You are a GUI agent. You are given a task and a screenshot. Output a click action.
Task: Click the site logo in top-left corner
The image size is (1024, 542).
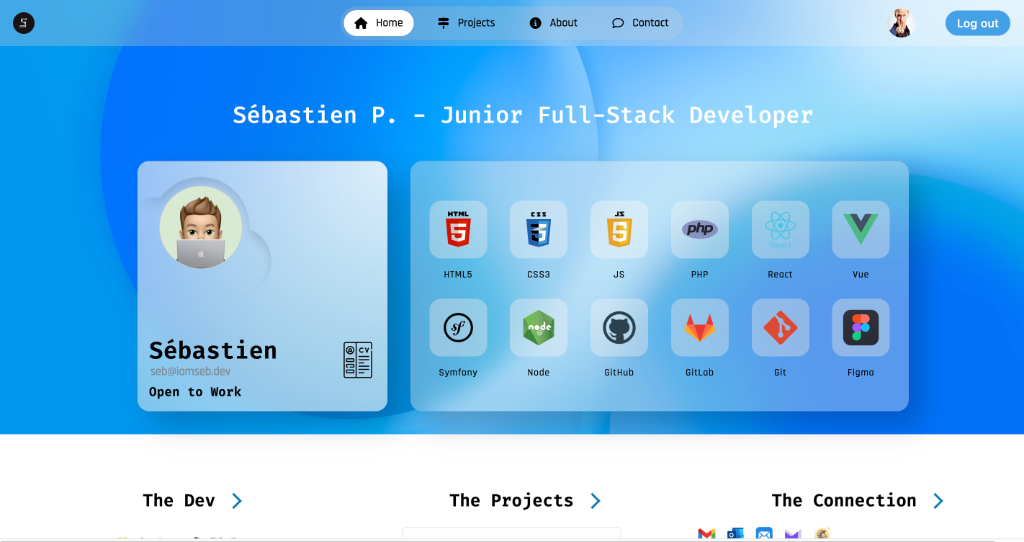(24, 23)
